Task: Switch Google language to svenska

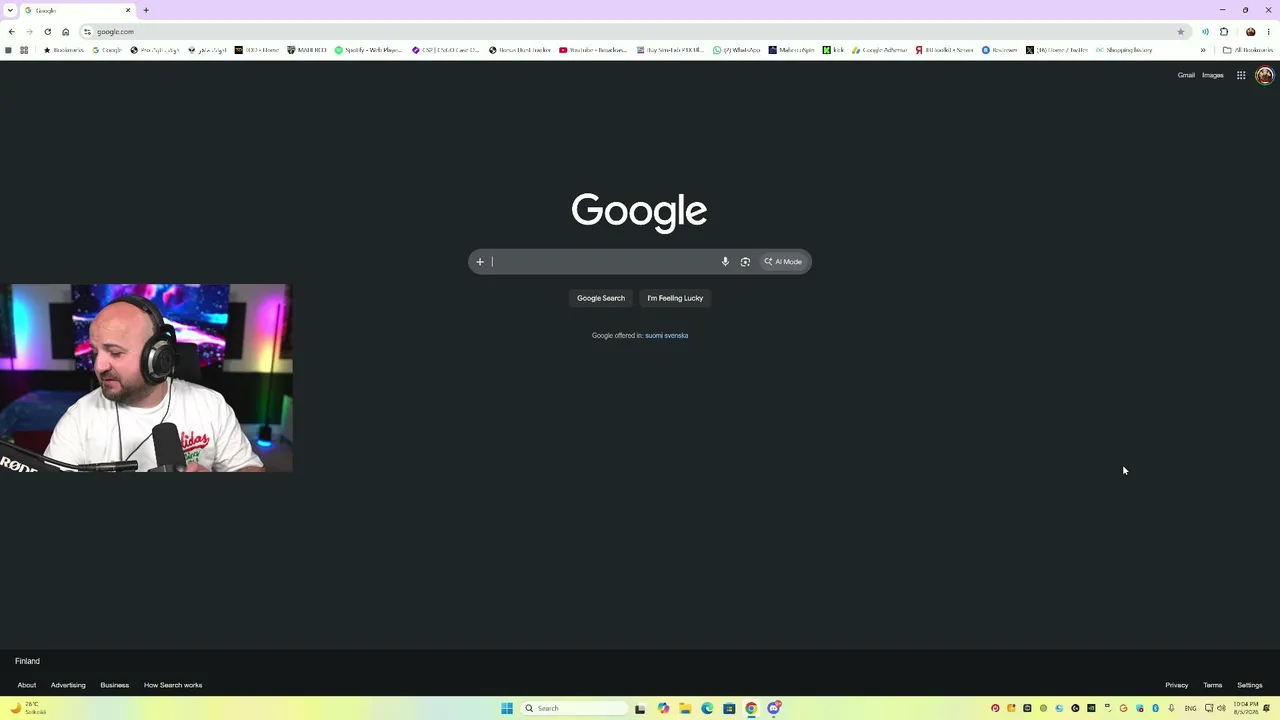Action: point(677,336)
